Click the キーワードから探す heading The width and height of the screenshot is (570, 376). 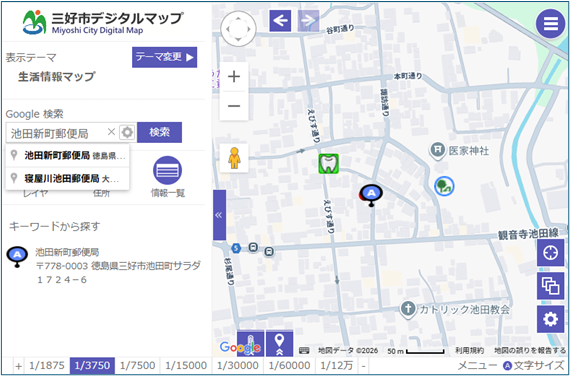[54, 227]
